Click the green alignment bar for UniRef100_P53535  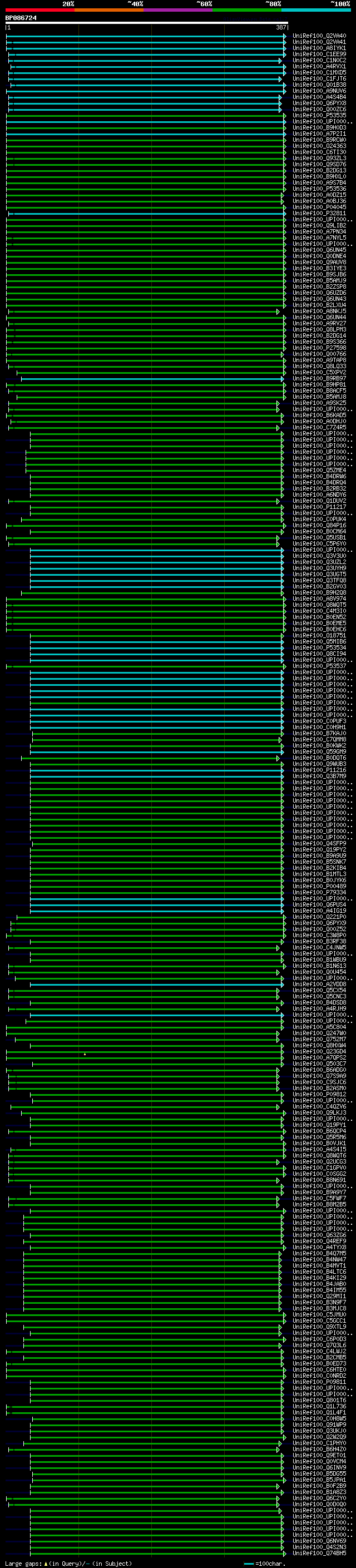(146, 116)
